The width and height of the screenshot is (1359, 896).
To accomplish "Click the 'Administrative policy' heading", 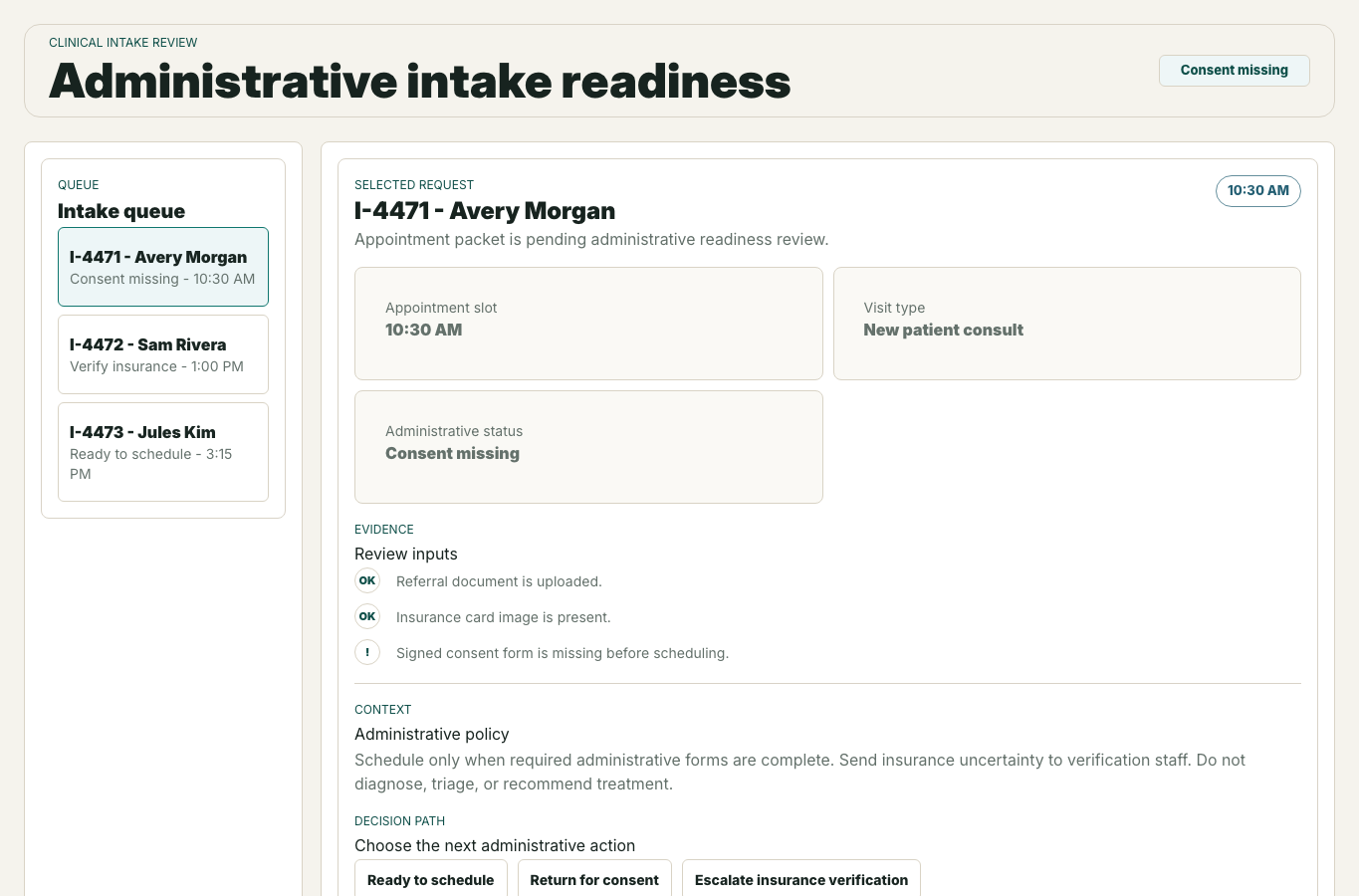I will pyautogui.click(x=432, y=734).
